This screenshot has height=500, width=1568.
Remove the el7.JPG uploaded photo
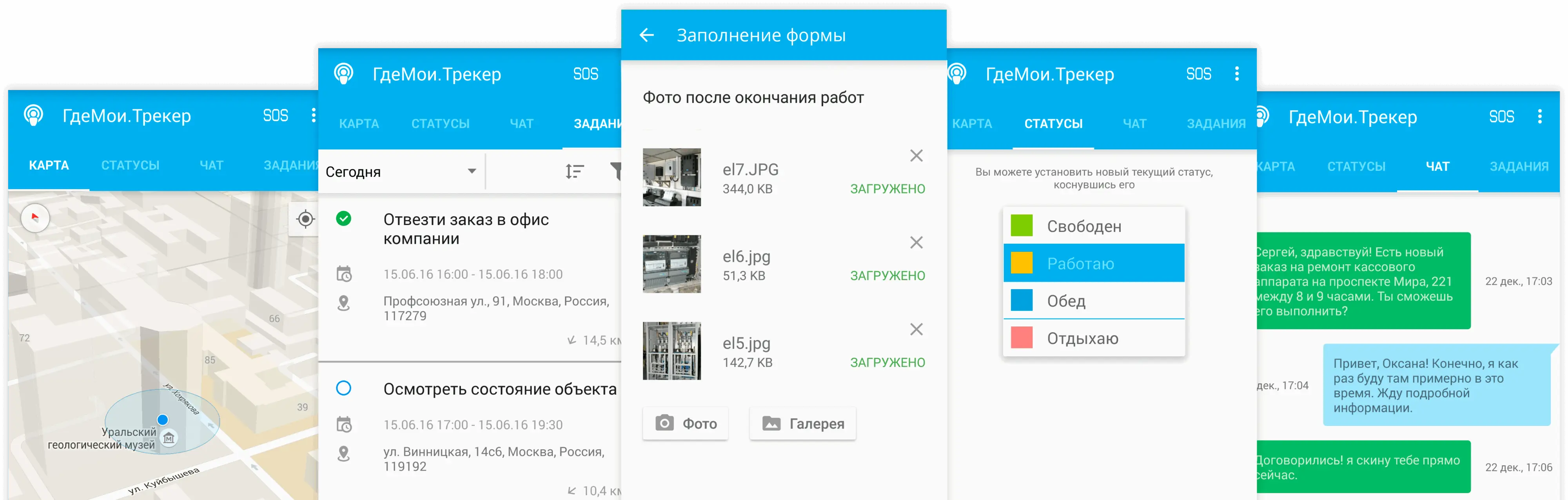click(916, 156)
